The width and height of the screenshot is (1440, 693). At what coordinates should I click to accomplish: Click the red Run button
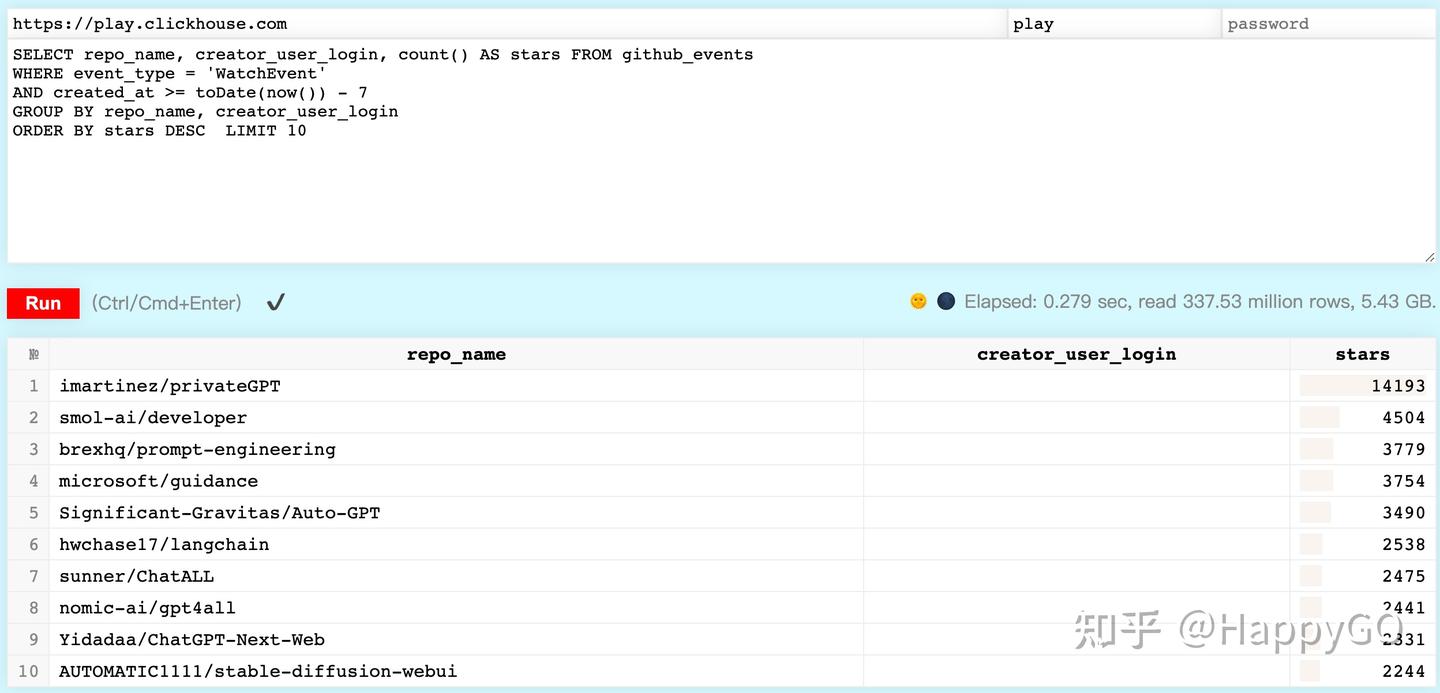click(x=43, y=303)
